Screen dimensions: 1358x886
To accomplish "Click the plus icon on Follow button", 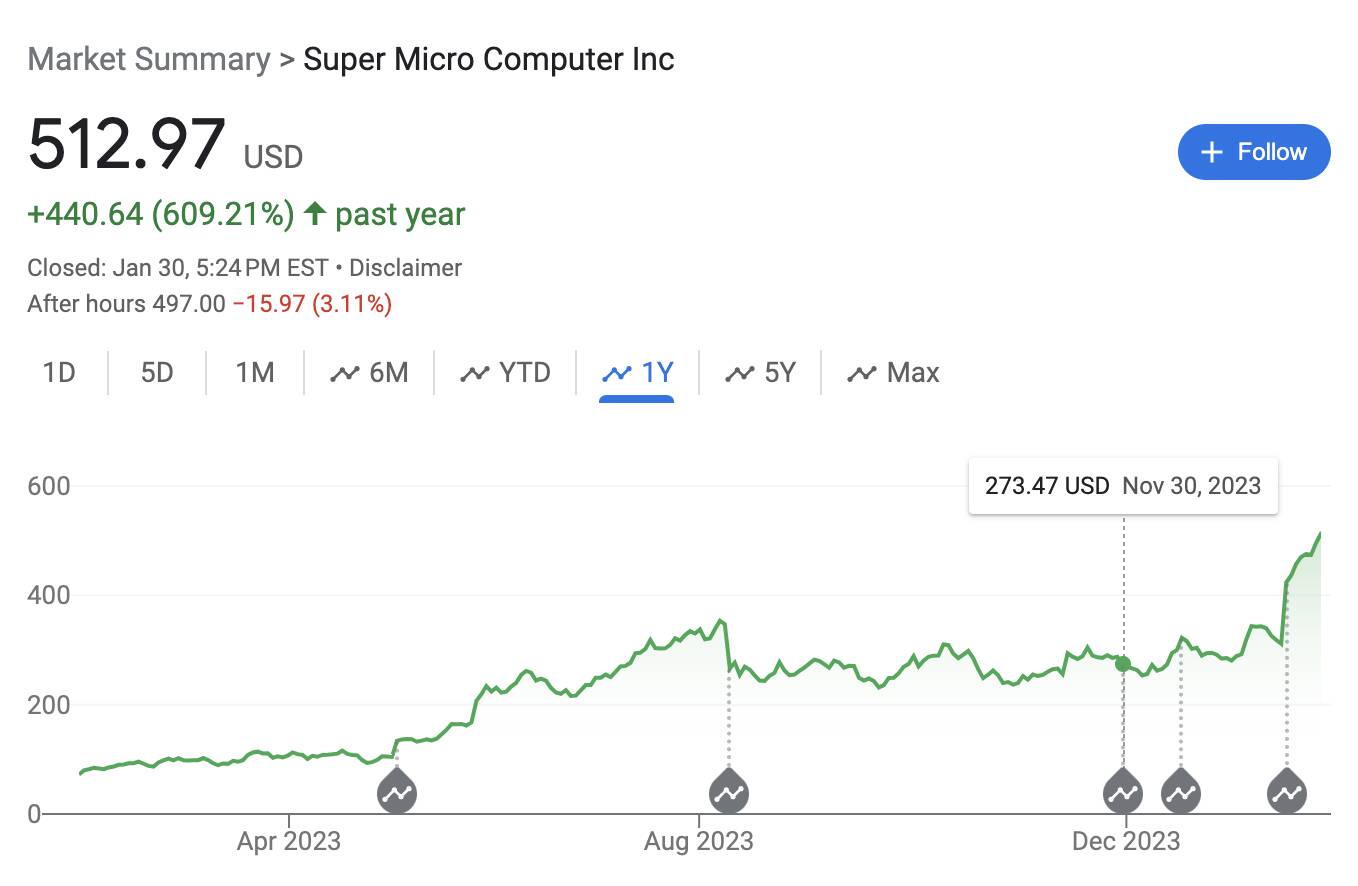I will 1211,152.
